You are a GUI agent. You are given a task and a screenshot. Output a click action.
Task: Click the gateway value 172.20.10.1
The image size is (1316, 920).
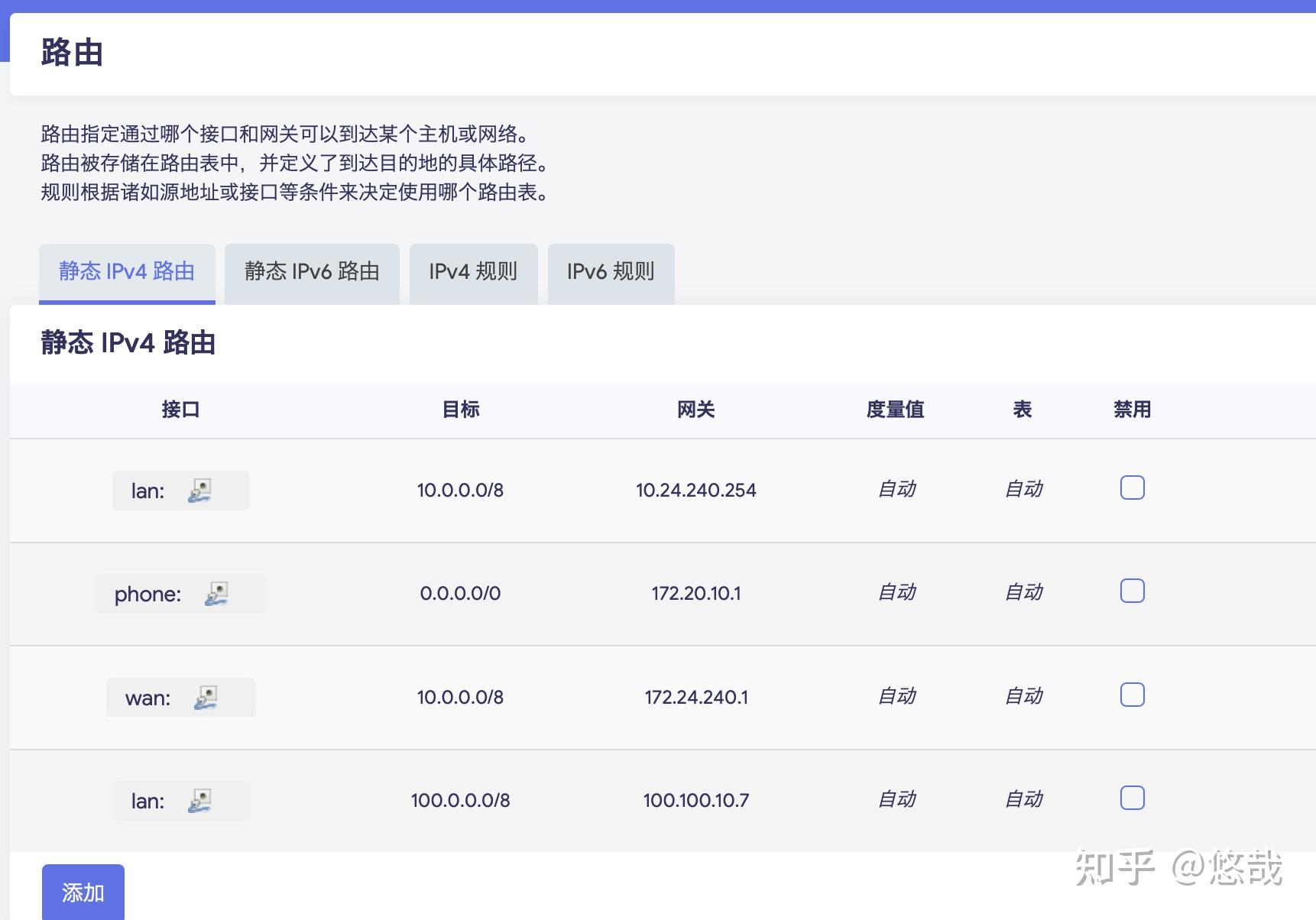pyautogui.click(x=696, y=593)
